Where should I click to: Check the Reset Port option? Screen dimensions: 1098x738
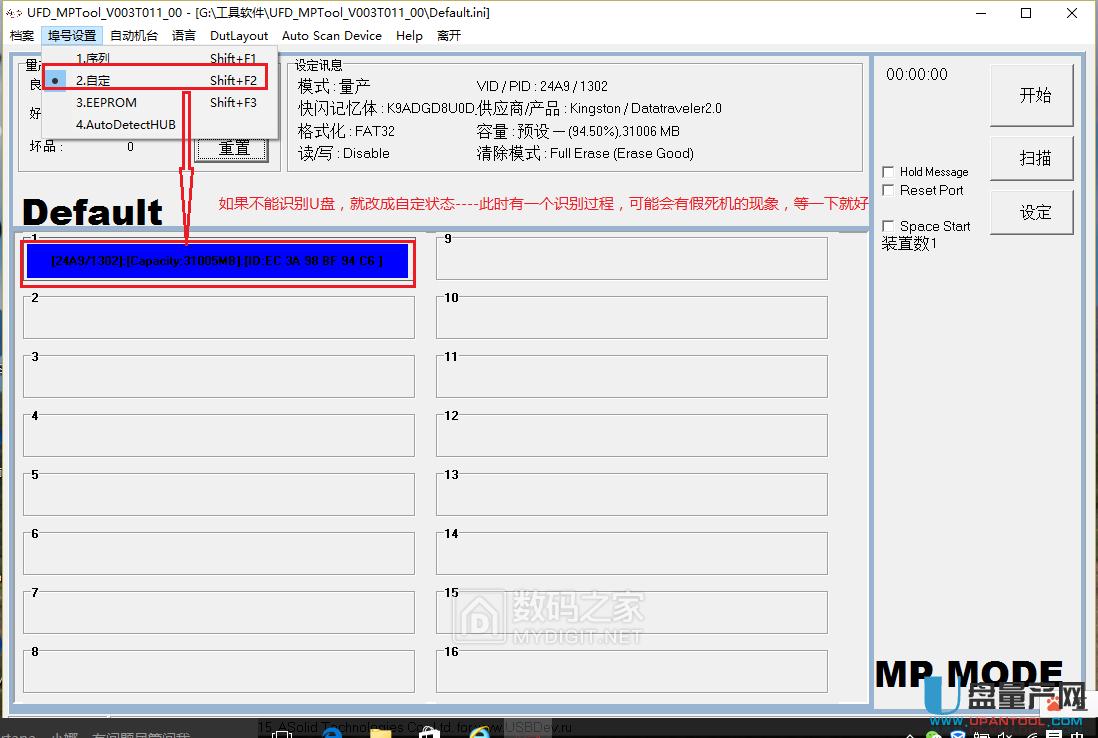tap(888, 190)
